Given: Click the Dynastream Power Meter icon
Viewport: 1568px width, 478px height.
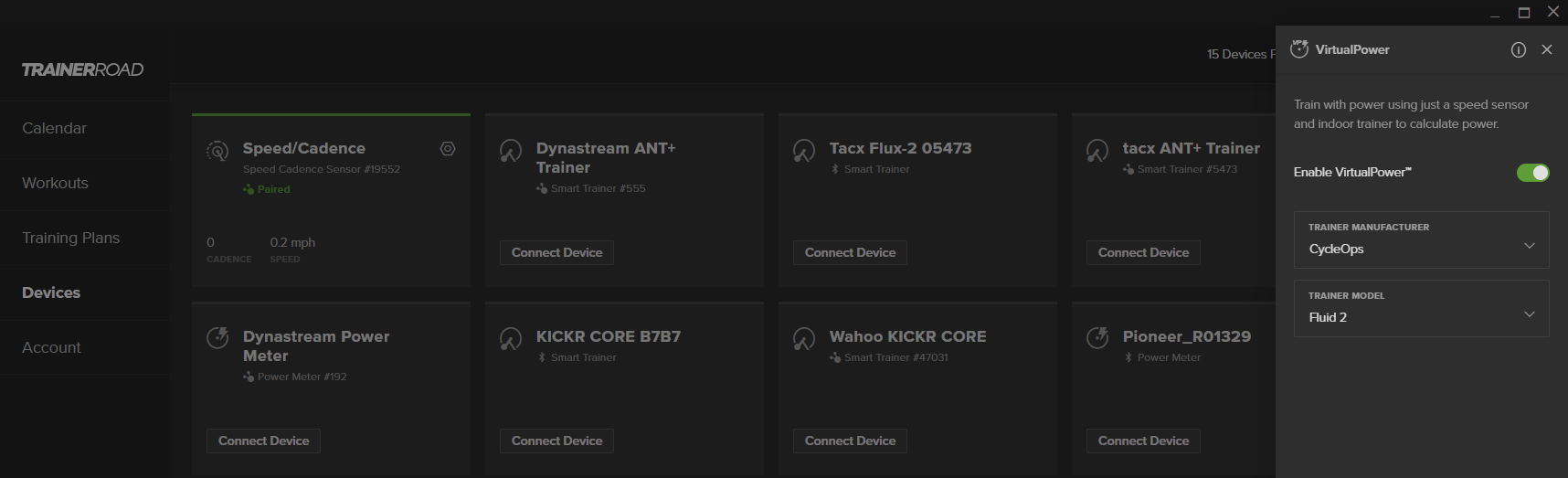Looking at the screenshot, I should 217,338.
